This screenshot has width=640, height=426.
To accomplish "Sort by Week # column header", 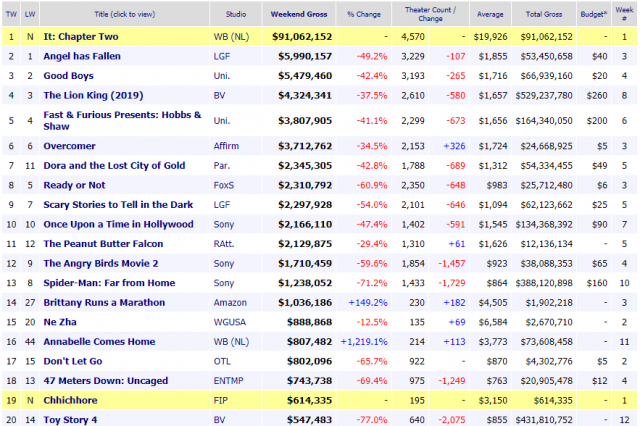I will 624,14.
